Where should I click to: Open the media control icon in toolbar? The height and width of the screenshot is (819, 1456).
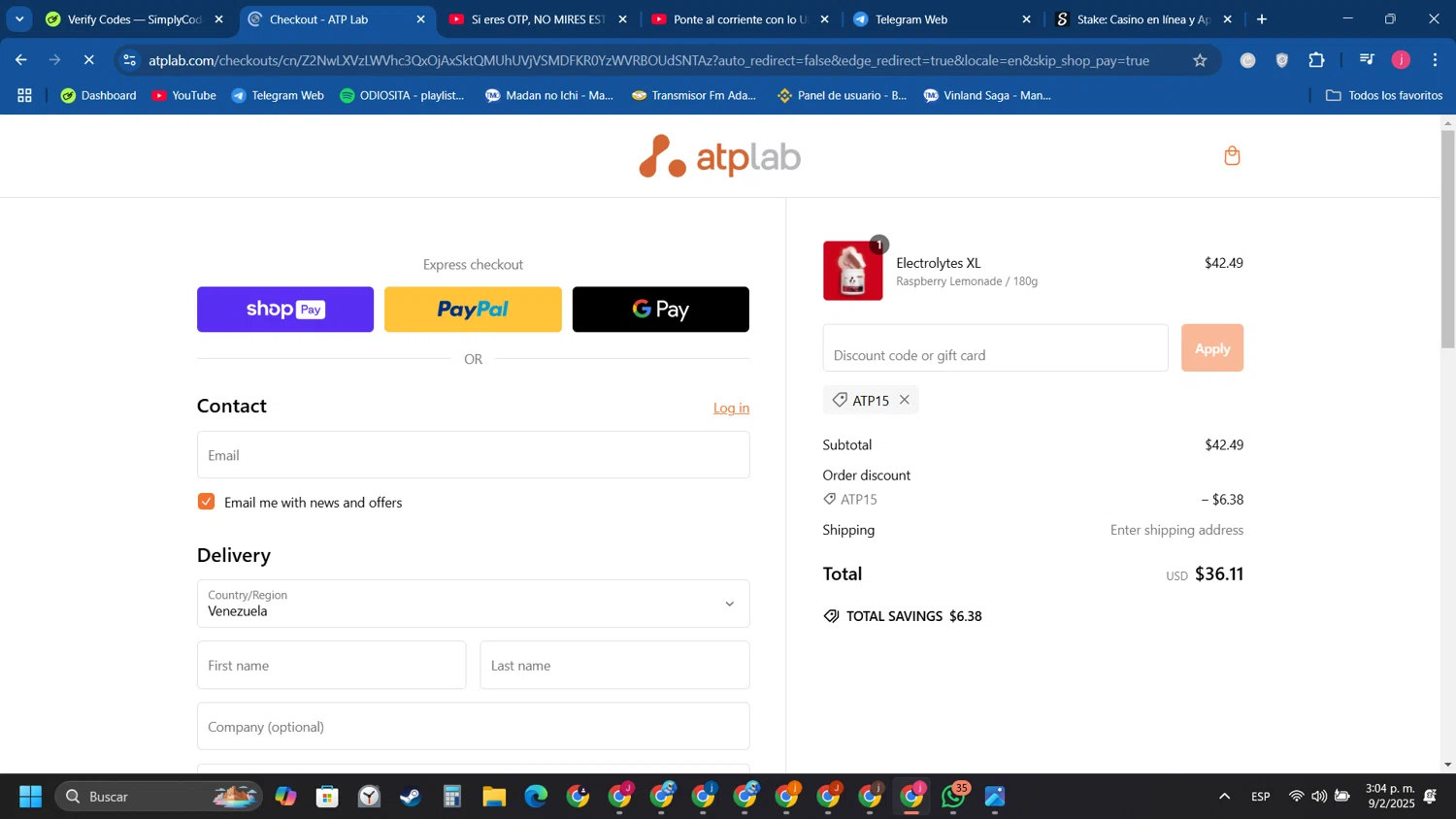coord(1367,60)
